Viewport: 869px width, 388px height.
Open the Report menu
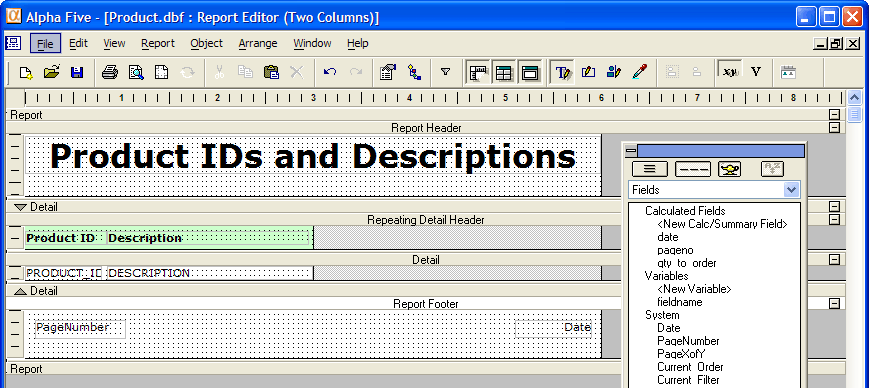point(158,43)
